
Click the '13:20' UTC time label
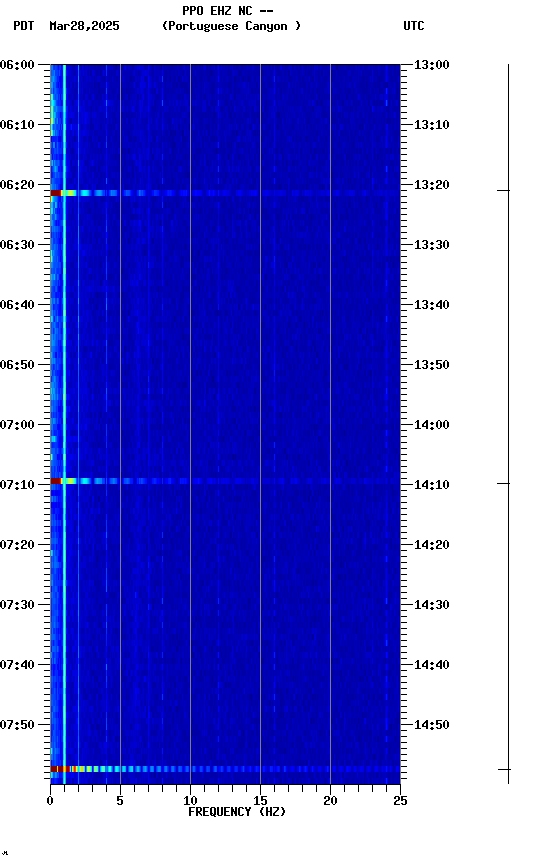[431, 185]
